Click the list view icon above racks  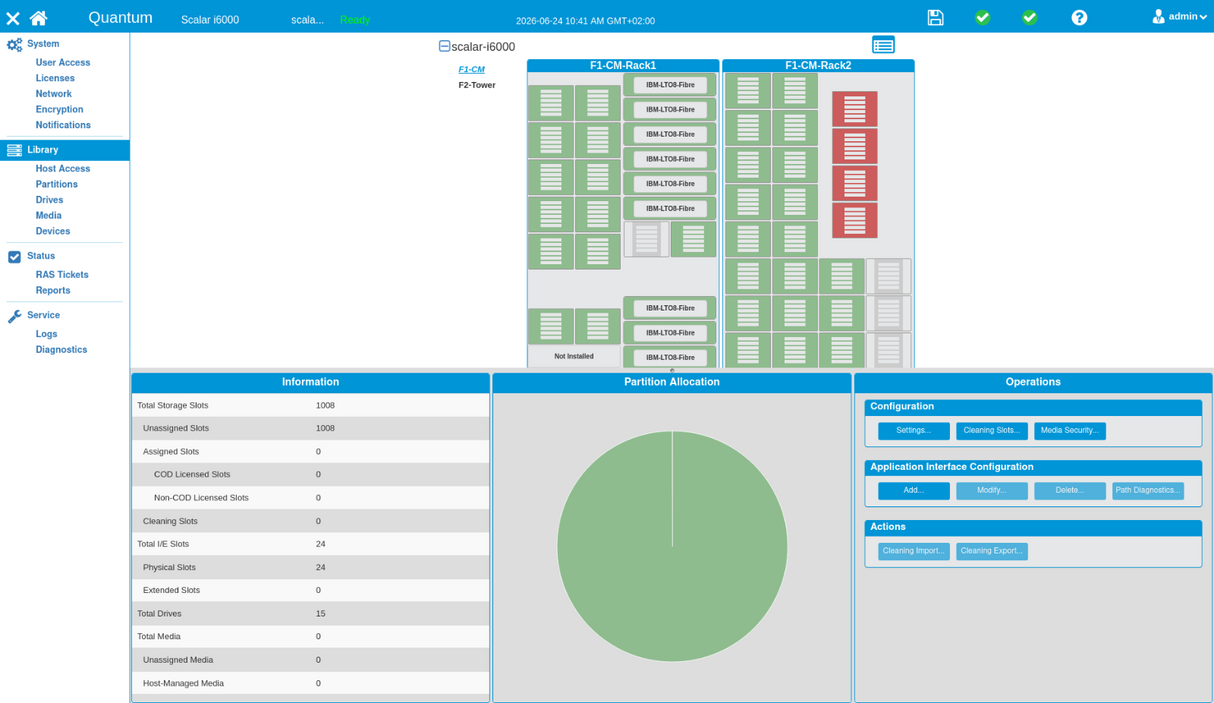883,45
